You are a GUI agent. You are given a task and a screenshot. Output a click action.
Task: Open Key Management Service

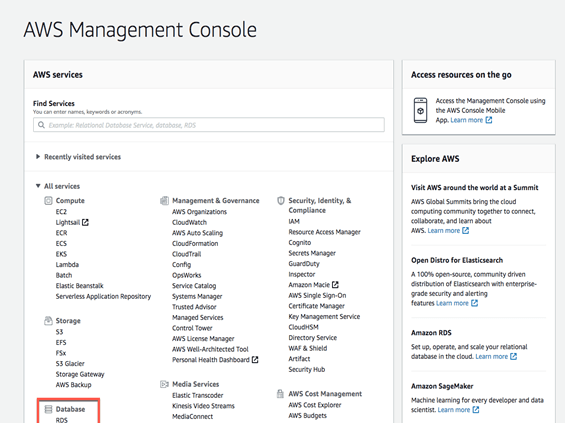pyautogui.click(x=324, y=316)
